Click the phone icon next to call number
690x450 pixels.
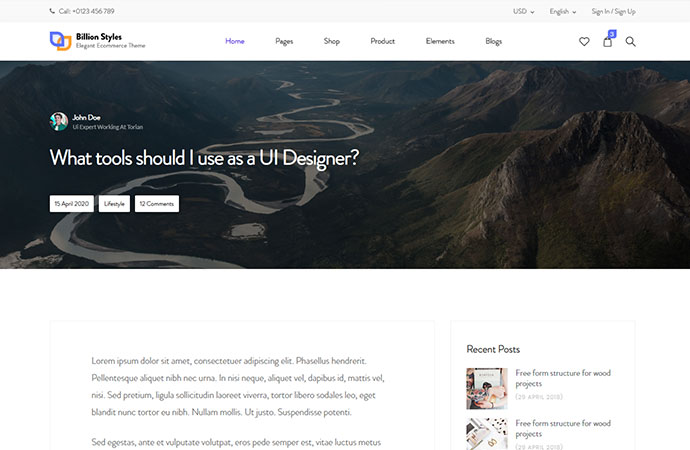(x=53, y=12)
